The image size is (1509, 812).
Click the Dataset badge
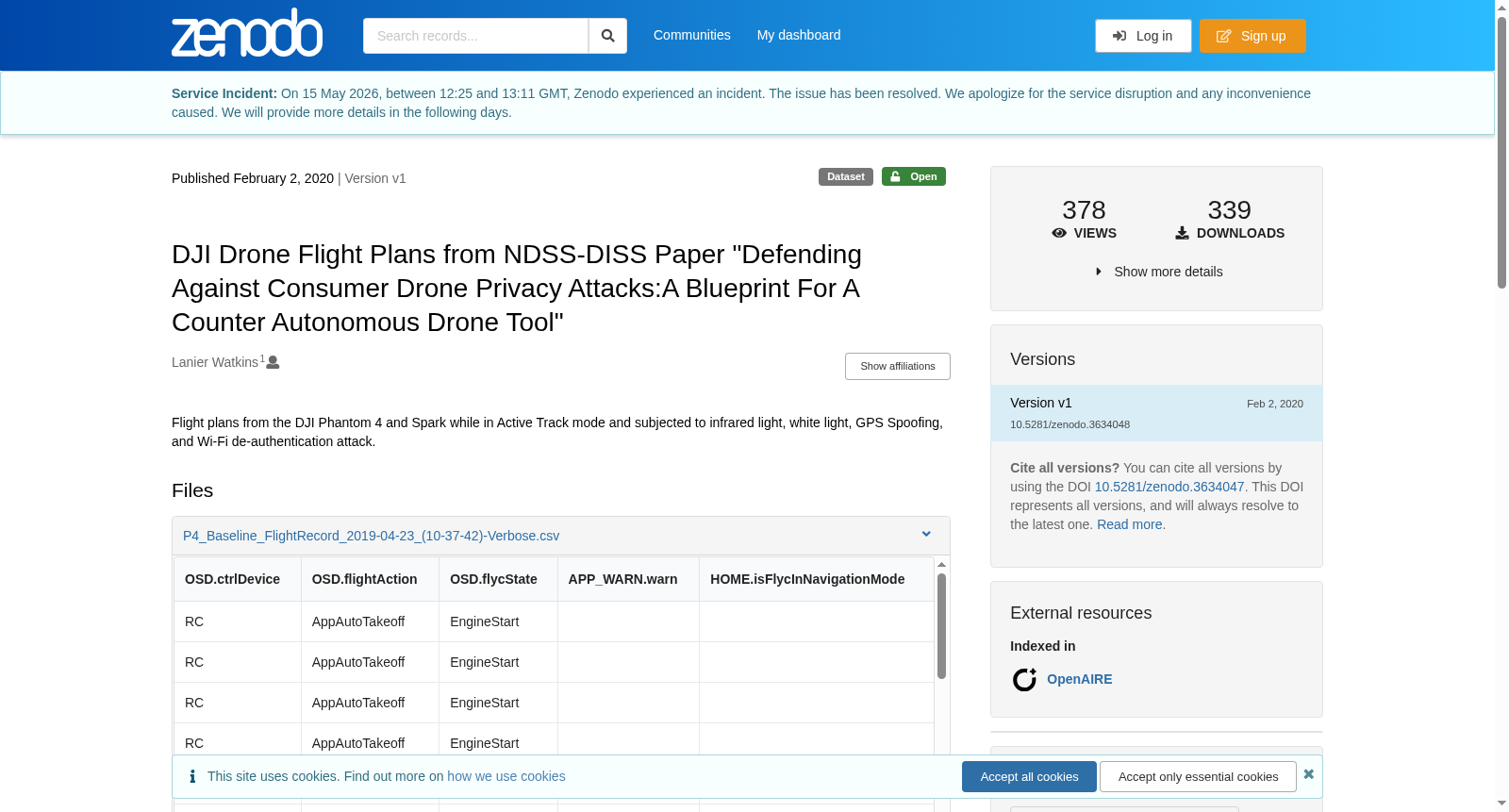(846, 176)
